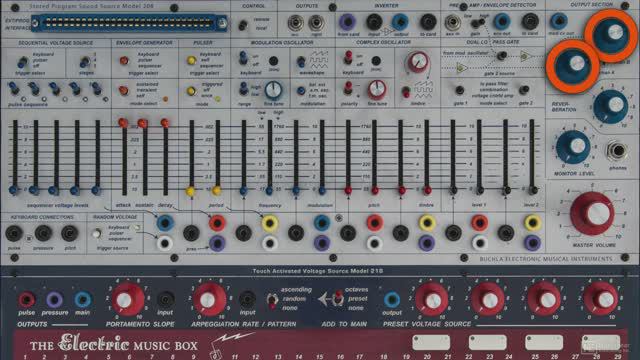Click the purple 'pres' banana jack
640x360 pixels.
(x=217, y=243)
